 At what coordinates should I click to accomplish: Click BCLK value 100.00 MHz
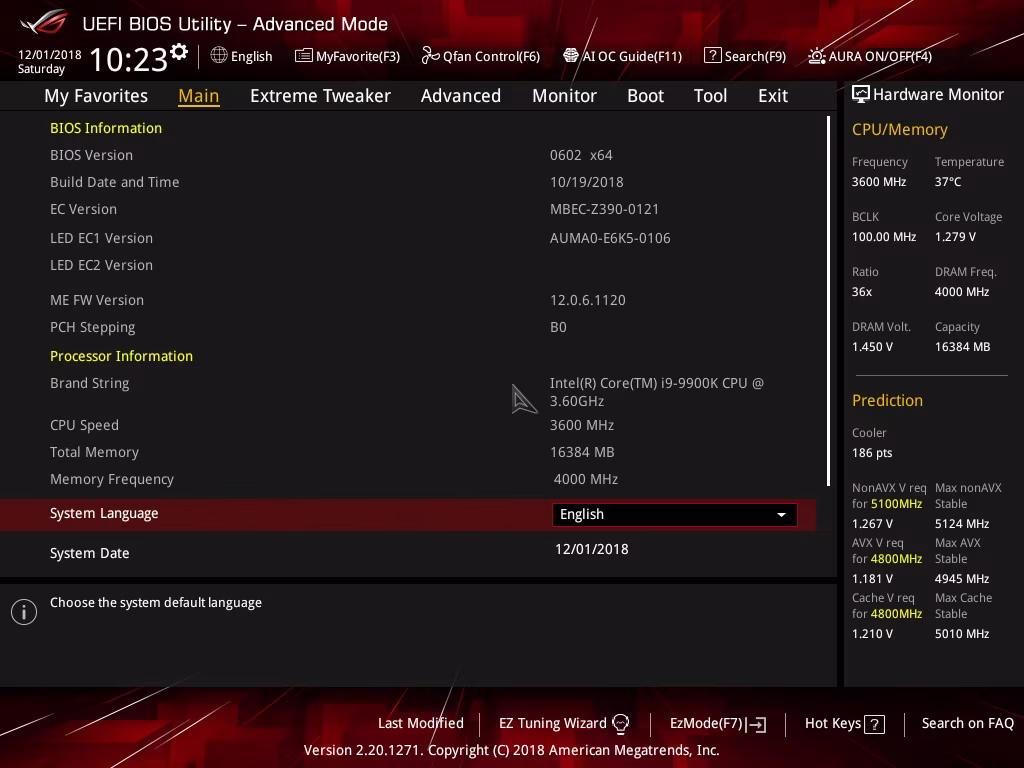tap(884, 237)
